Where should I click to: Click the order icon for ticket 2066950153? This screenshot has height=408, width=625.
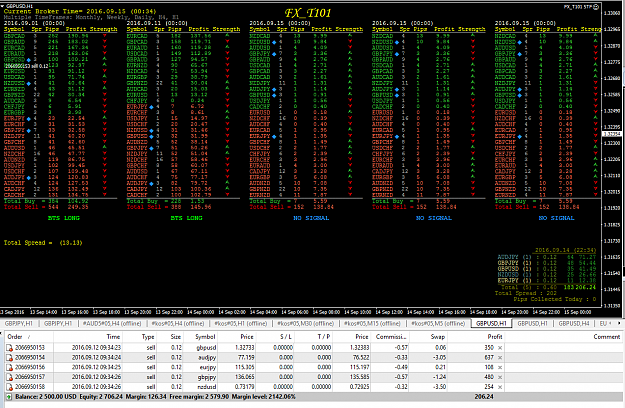pyautogui.click(x=9, y=348)
